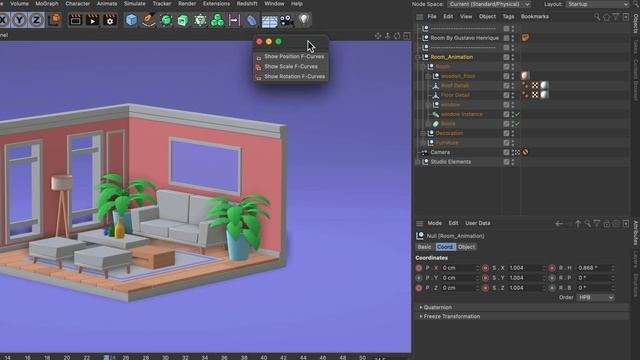This screenshot has width=640, height=360.
Task: Add a Camera from toolbar icon
Action: (287, 20)
